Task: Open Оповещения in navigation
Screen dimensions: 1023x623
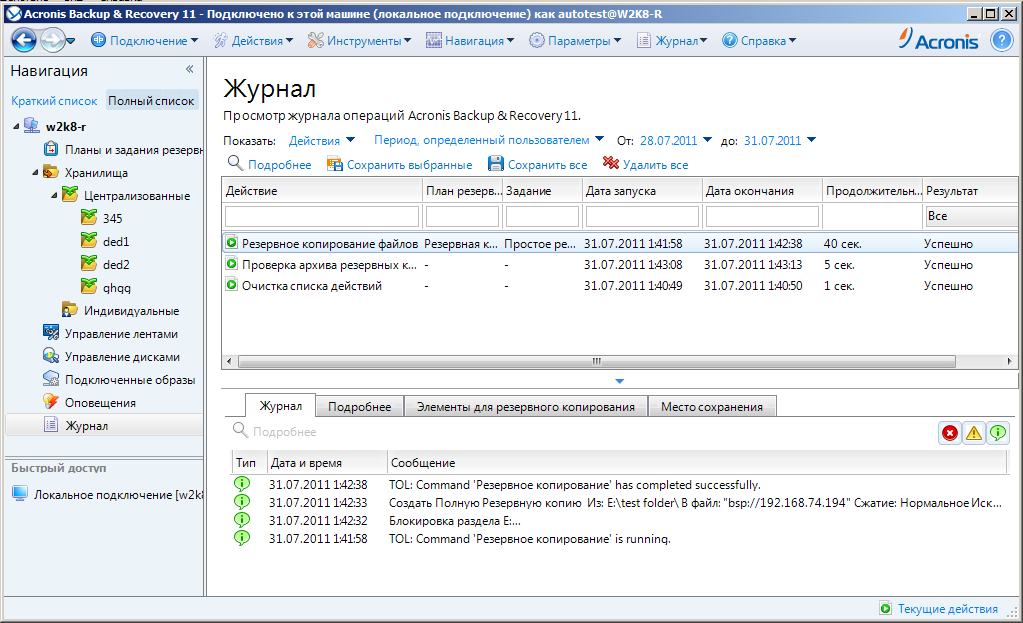Action: 90,403
